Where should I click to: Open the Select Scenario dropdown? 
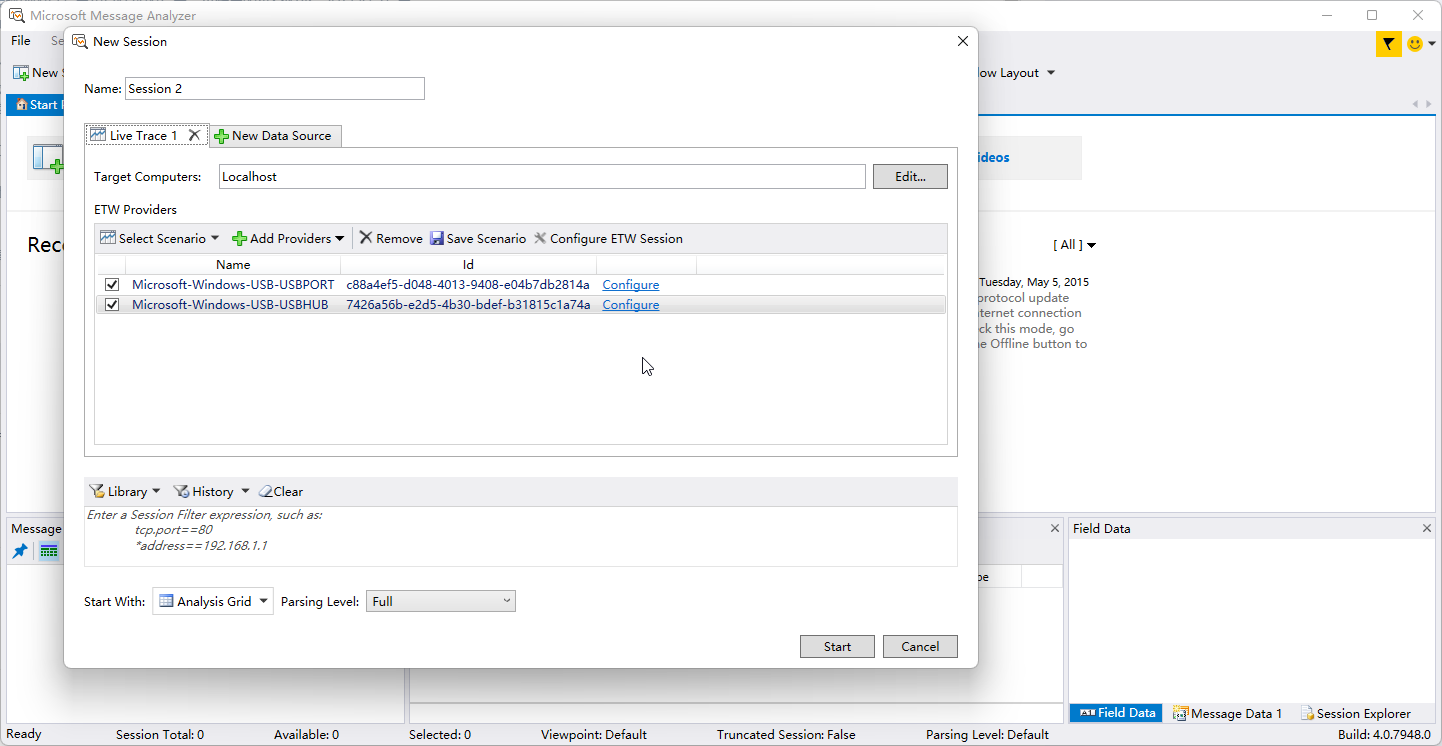point(159,238)
